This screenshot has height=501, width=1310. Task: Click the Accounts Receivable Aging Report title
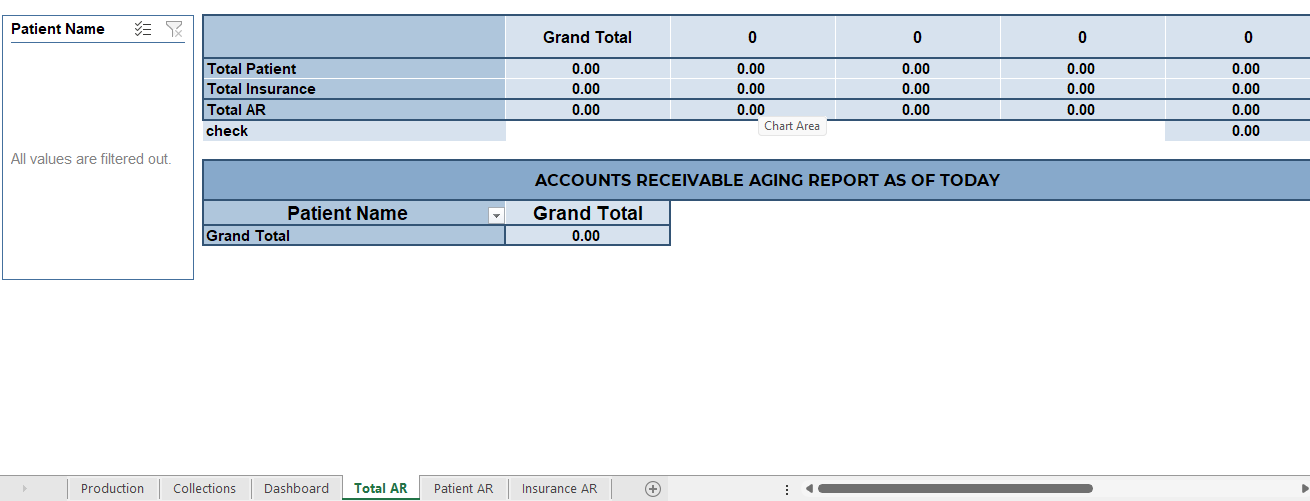tap(767, 181)
